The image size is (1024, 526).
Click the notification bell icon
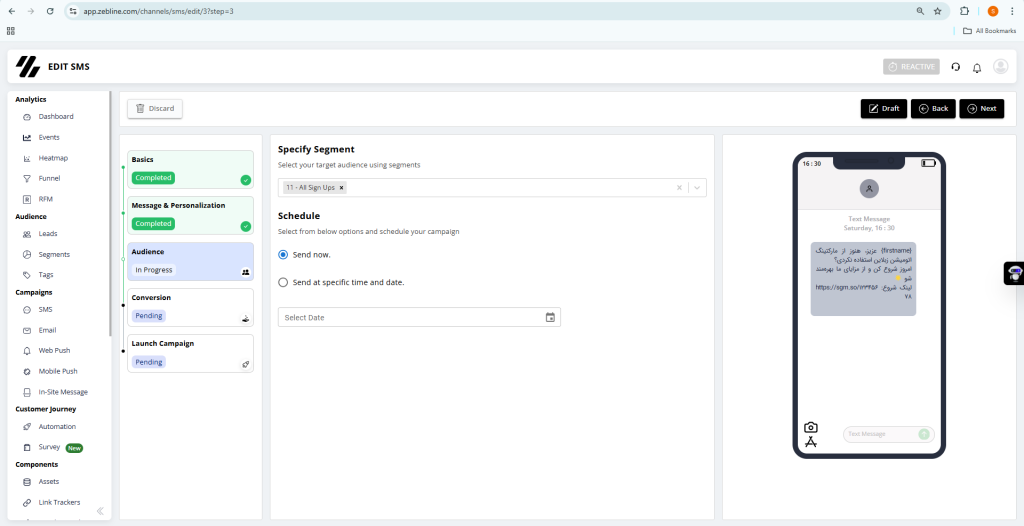[977, 67]
